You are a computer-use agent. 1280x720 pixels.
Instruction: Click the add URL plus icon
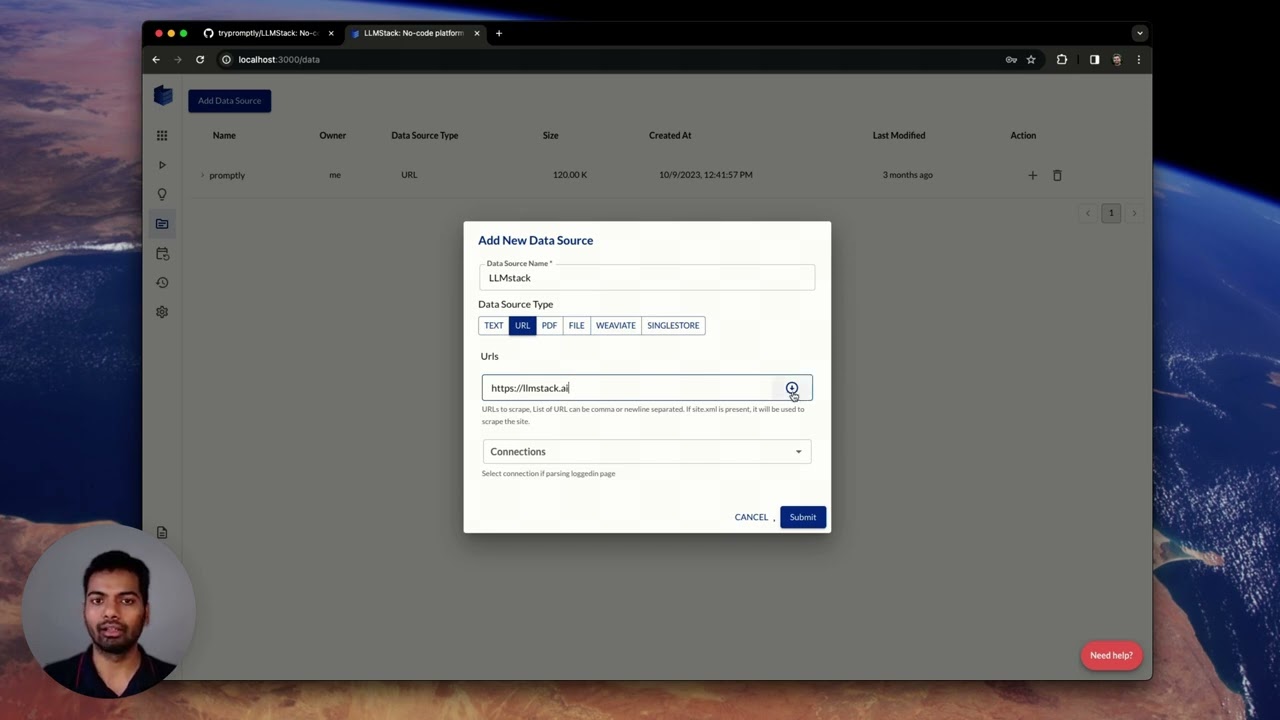(x=791, y=388)
